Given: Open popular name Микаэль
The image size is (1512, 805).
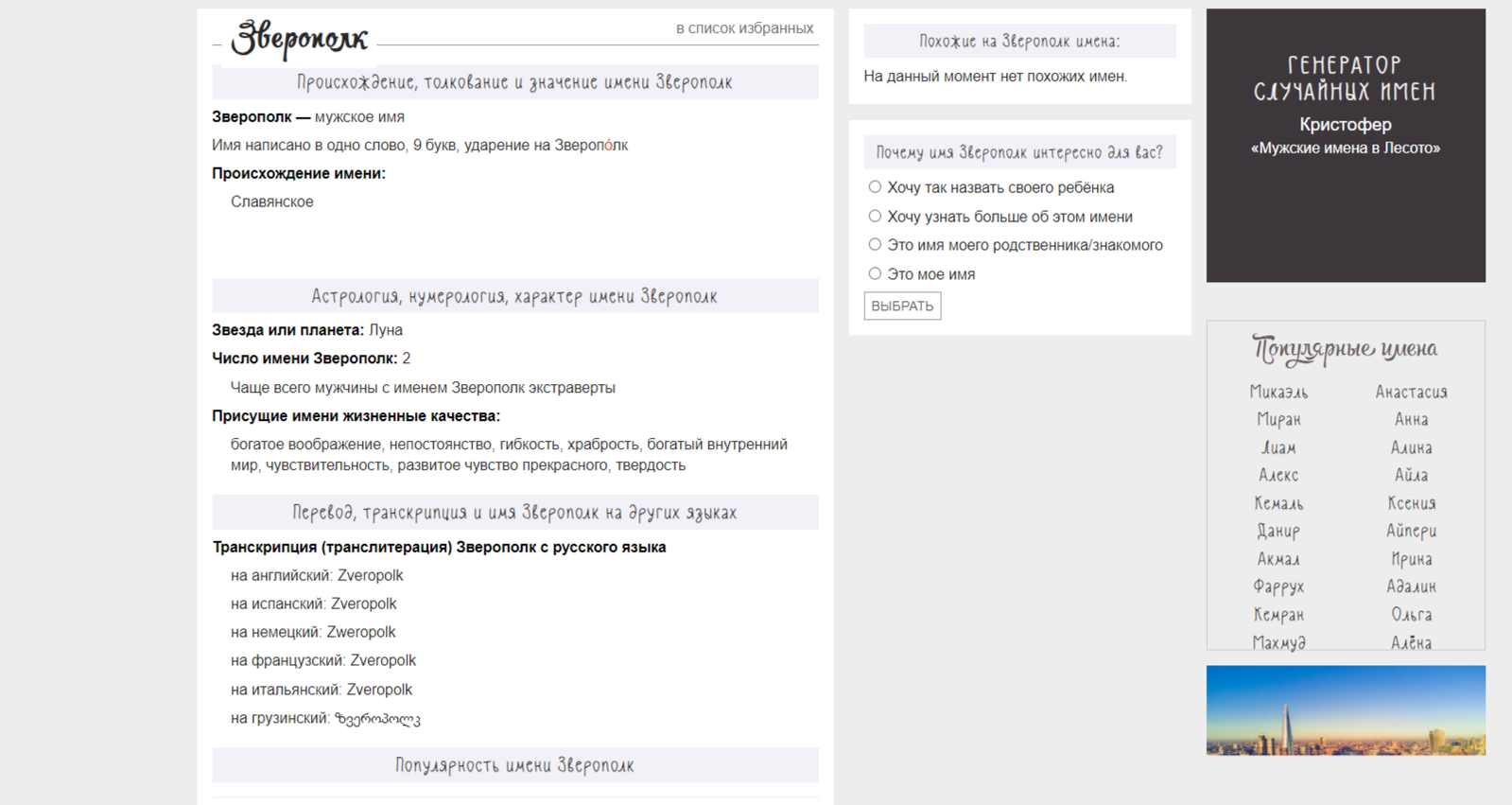Looking at the screenshot, I should point(1278,392).
